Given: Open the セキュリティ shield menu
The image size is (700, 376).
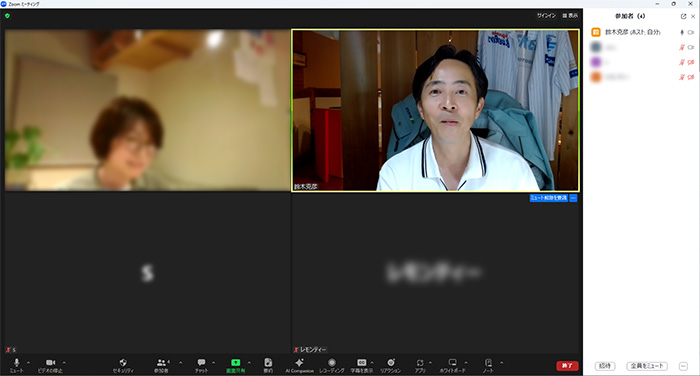Looking at the screenshot, I should click(x=123, y=365).
